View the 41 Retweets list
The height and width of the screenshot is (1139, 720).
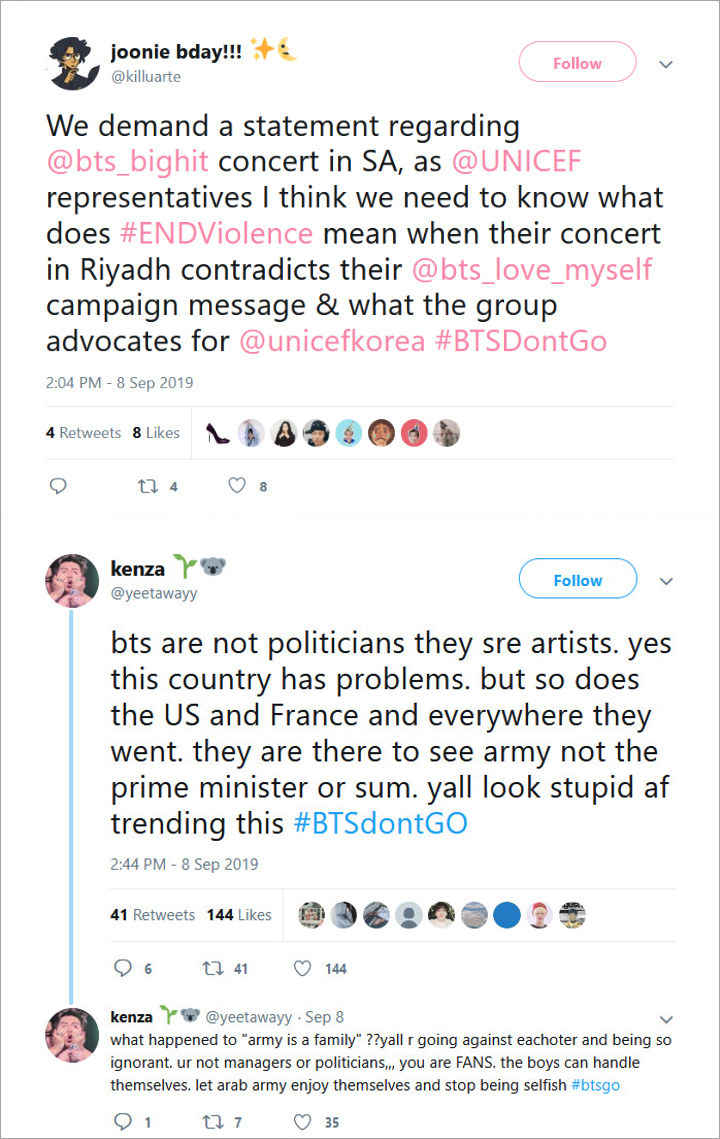tap(153, 914)
